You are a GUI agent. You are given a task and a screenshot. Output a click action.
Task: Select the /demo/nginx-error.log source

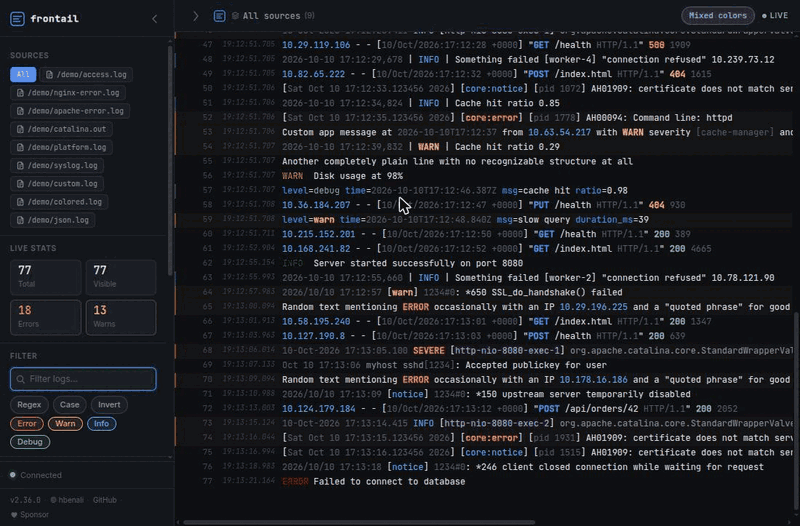click(68, 93)
